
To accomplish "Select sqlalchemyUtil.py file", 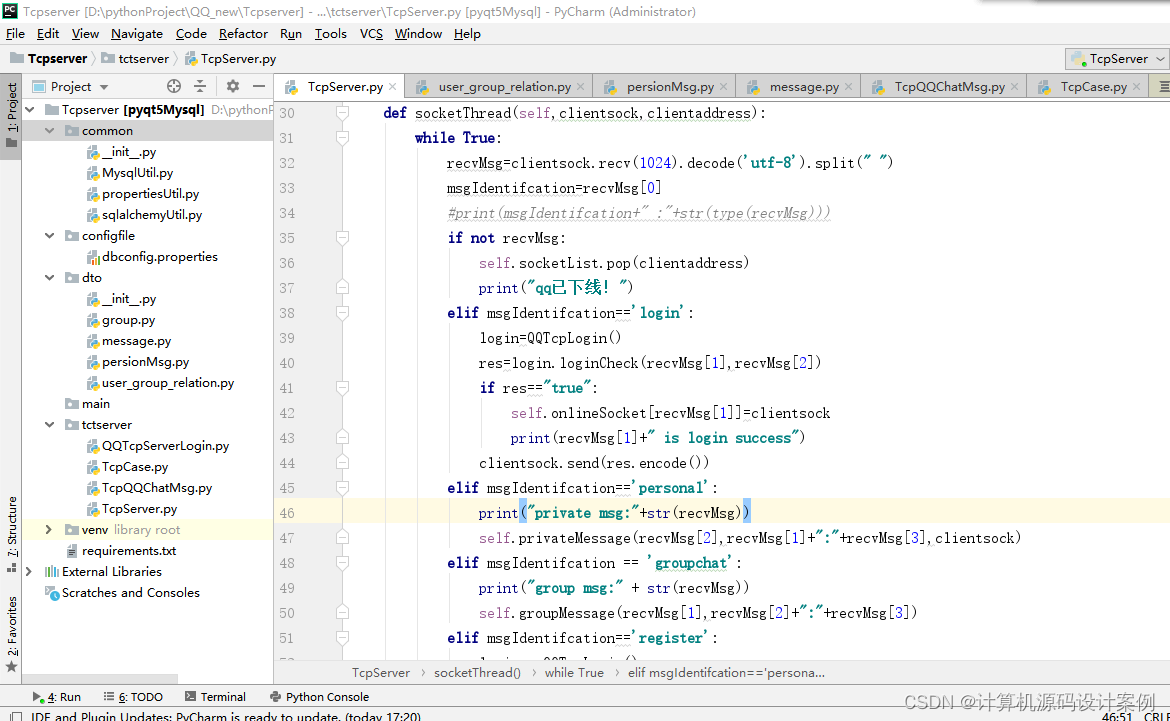I will pos(151,214).
